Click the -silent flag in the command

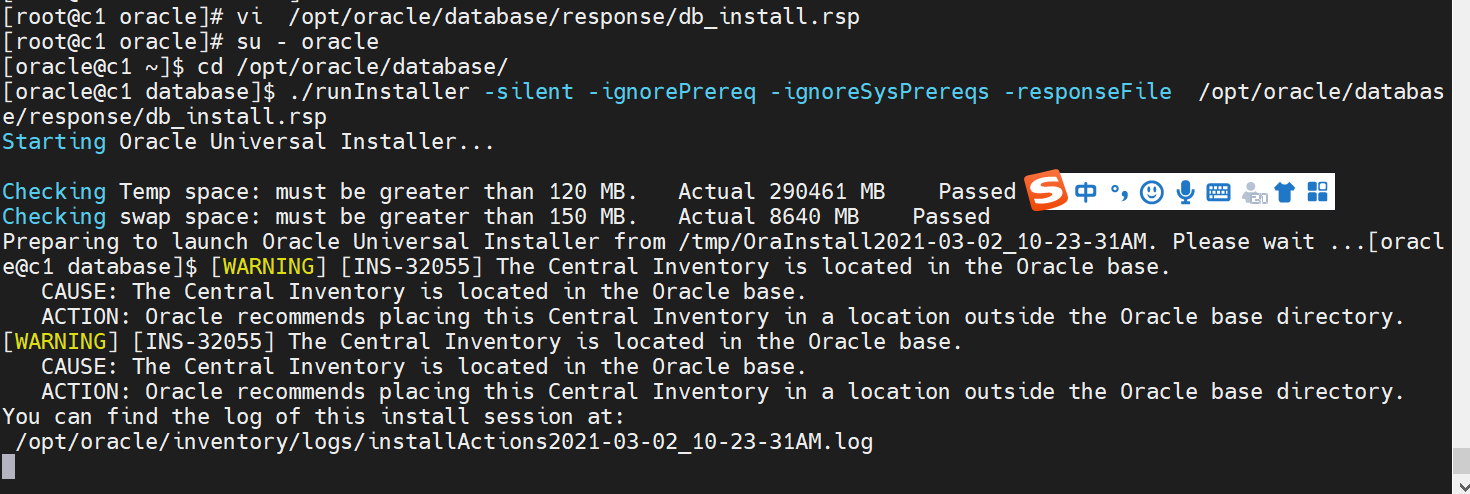click(528, 92)
